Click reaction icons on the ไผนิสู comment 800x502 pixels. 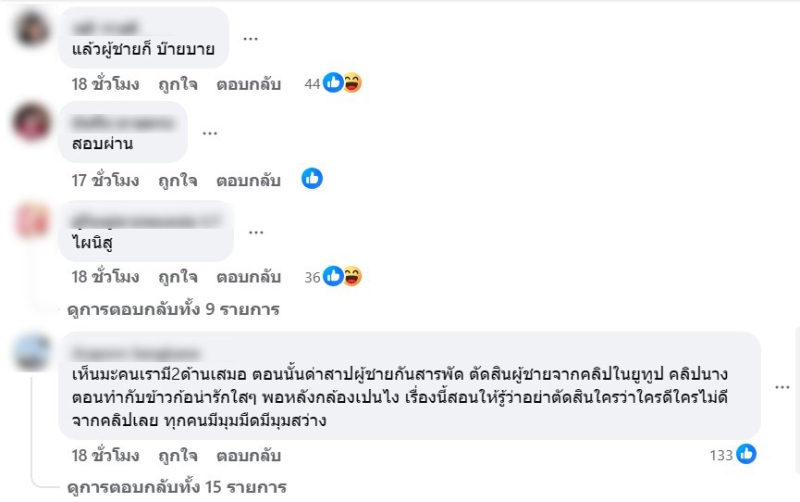point(342,276)
